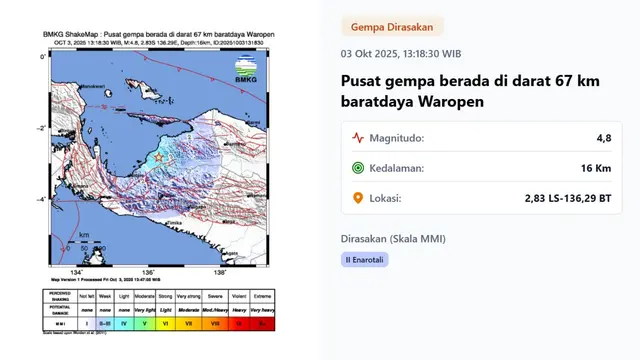
Task: Click the BMKG logo on the map
Action: (x=246, y=69)
